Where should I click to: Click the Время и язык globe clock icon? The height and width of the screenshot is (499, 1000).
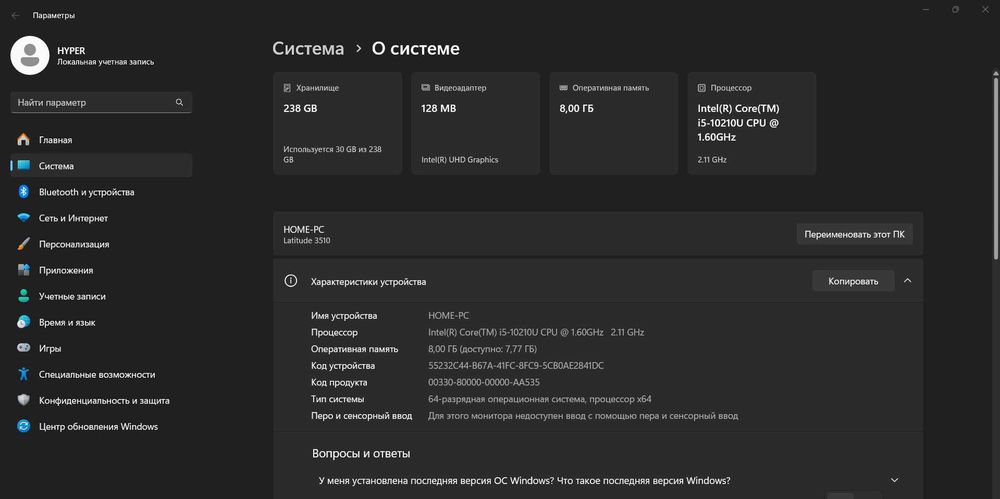(x=24, y=322)
